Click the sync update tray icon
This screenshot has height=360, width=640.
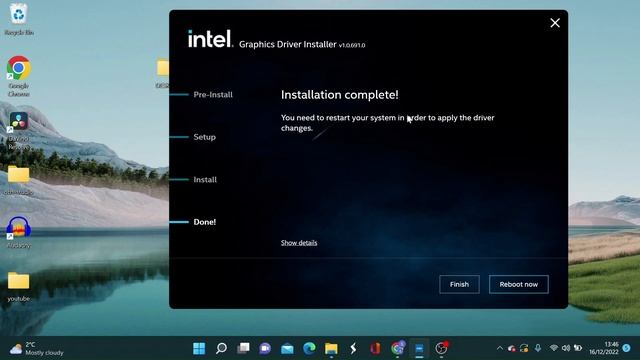[524, 348]
